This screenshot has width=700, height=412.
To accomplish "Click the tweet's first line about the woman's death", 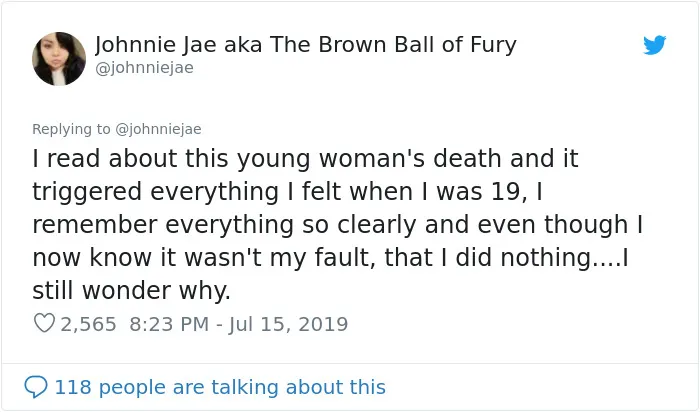I will pyautogui.click(x=305, y=159).
